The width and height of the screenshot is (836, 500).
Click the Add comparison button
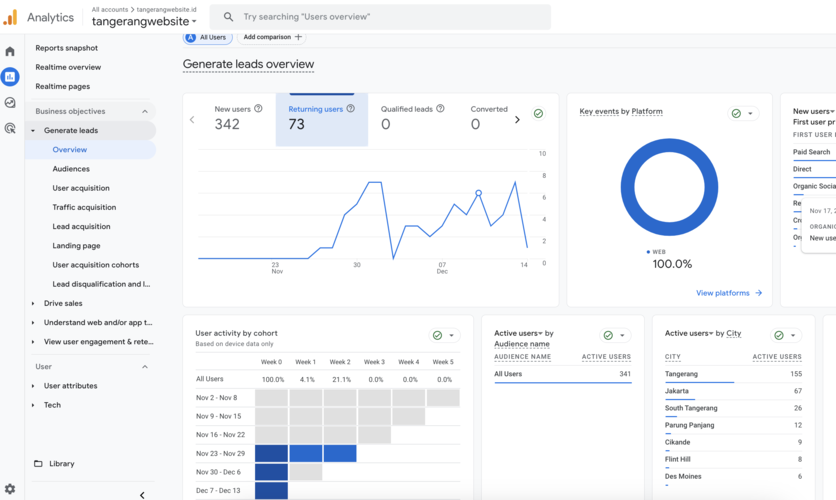(271, 37)
